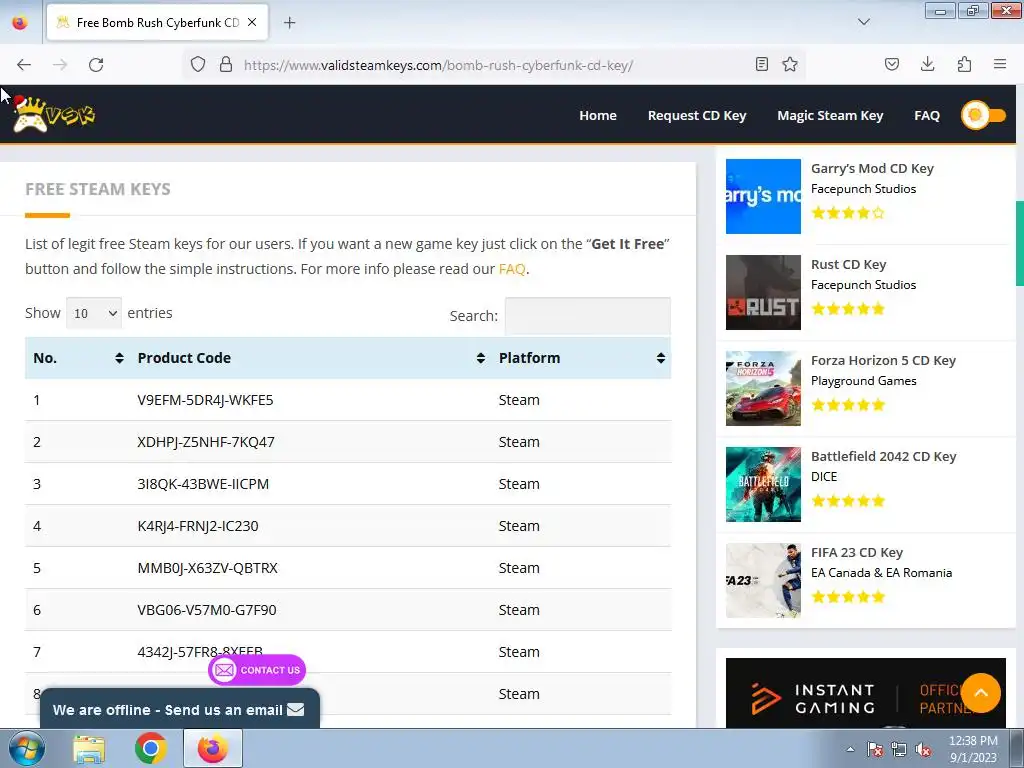Sort table by Product Code column
Screen dimensions: 1024x768
coord(311,358)
